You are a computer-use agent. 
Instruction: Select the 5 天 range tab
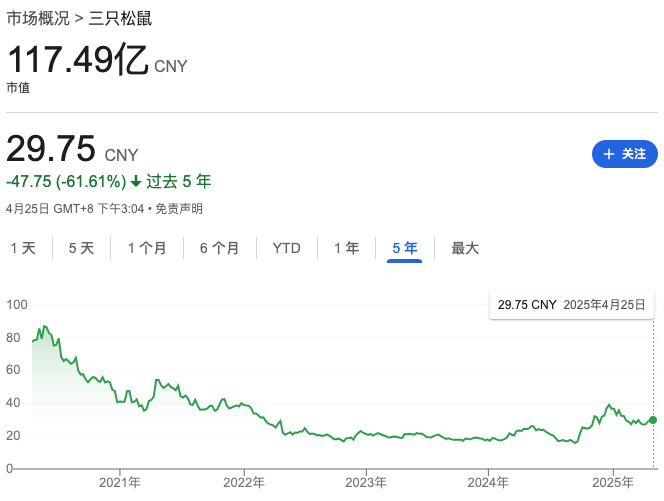point(81,248)
